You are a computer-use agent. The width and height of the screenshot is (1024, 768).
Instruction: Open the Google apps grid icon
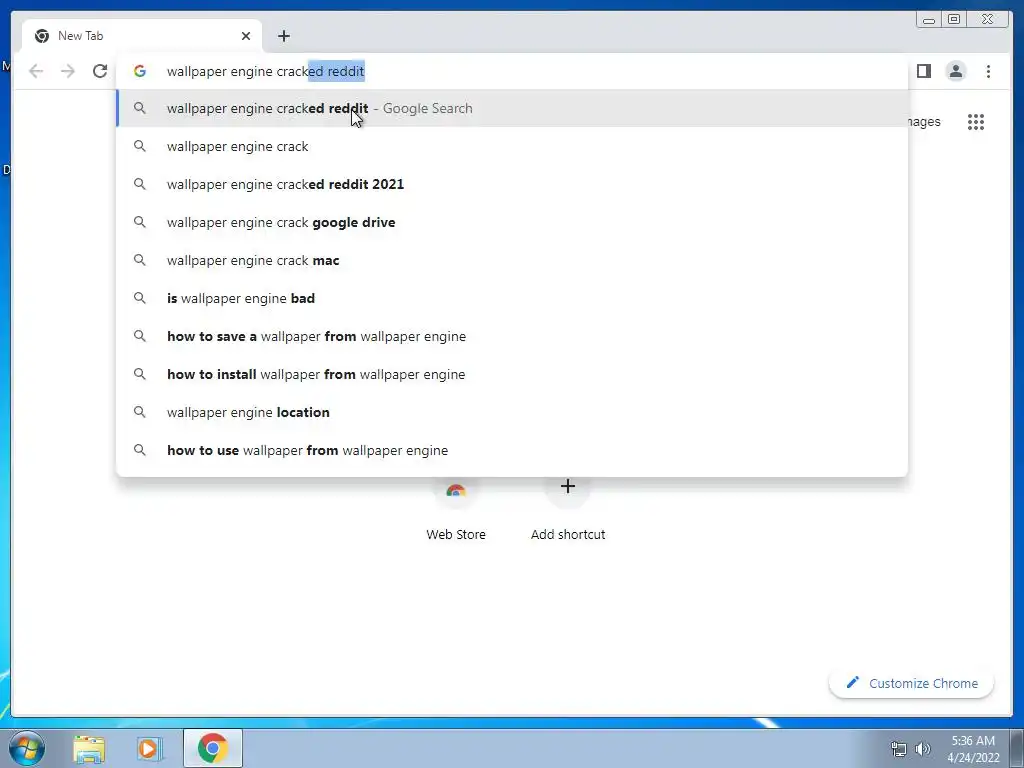coord(976,122)
